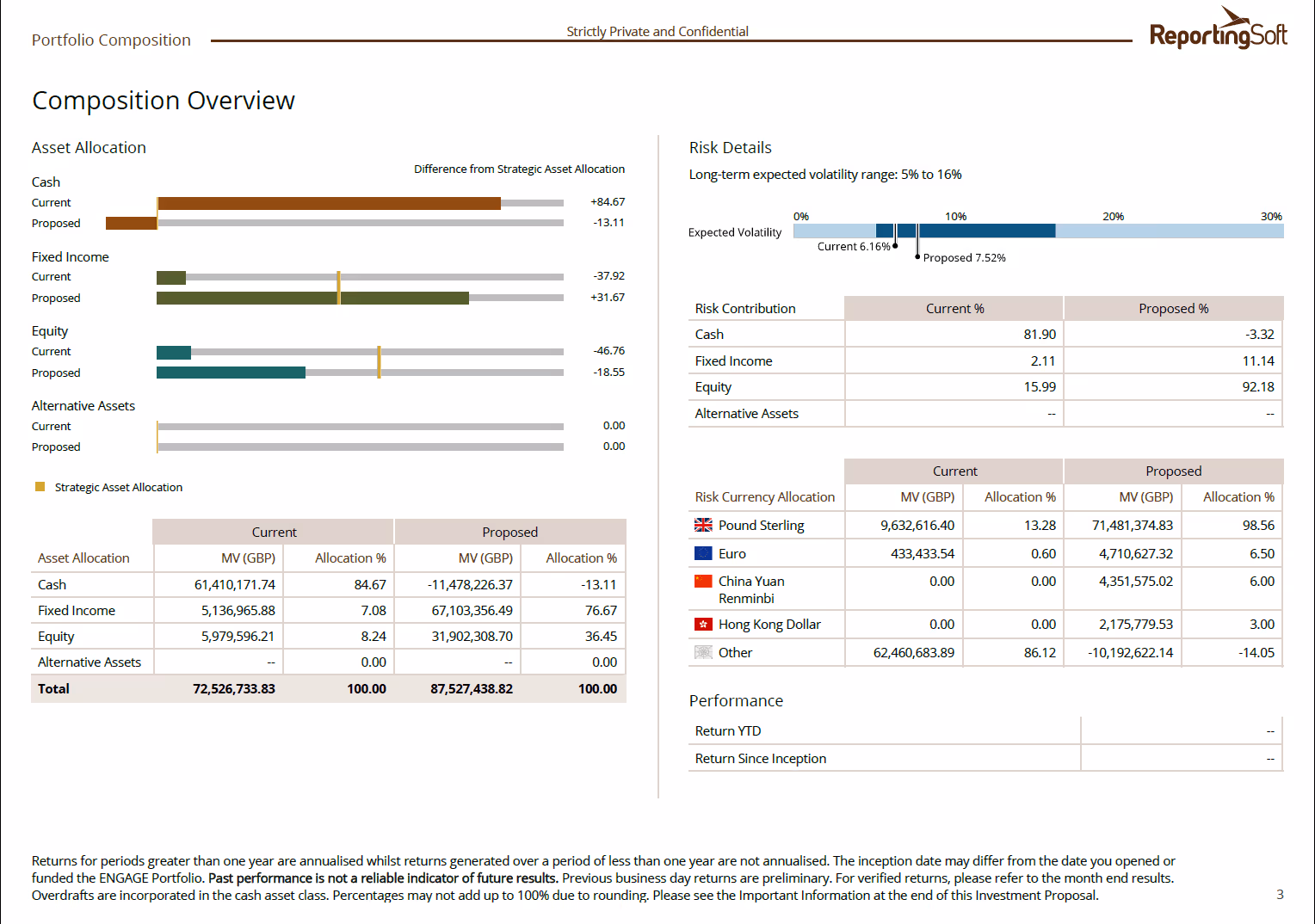Click the Total proposed value 87,527,438.82
Viewport: 1315px width, 924px height.
[472, 688]
